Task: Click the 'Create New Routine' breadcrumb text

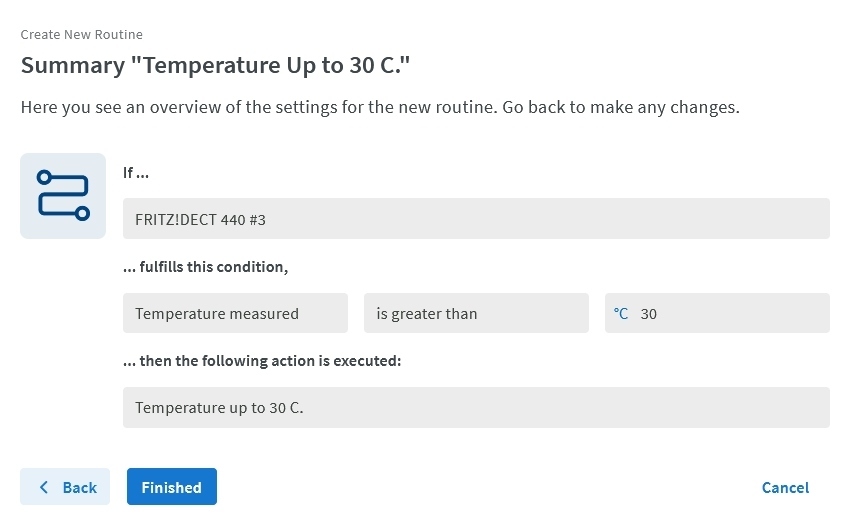Action: click(82, 34)
